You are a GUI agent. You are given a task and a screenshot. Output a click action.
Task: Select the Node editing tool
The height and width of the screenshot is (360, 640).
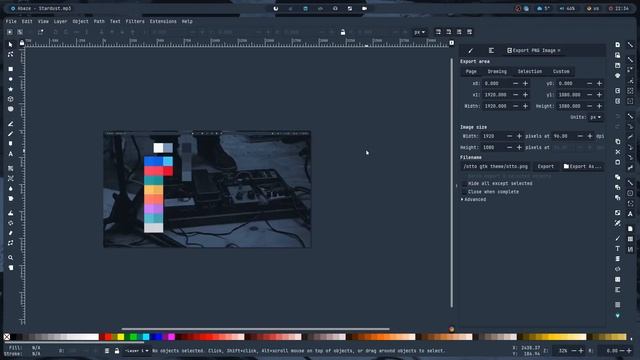(x=11, y=54)
